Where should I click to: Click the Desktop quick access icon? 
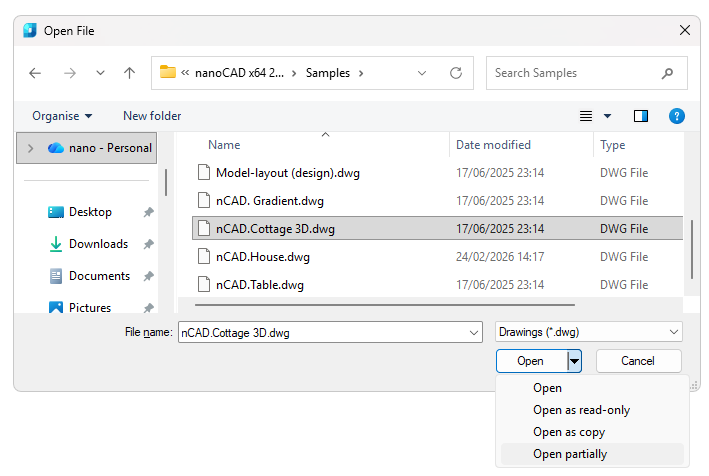tap(56, 212)
